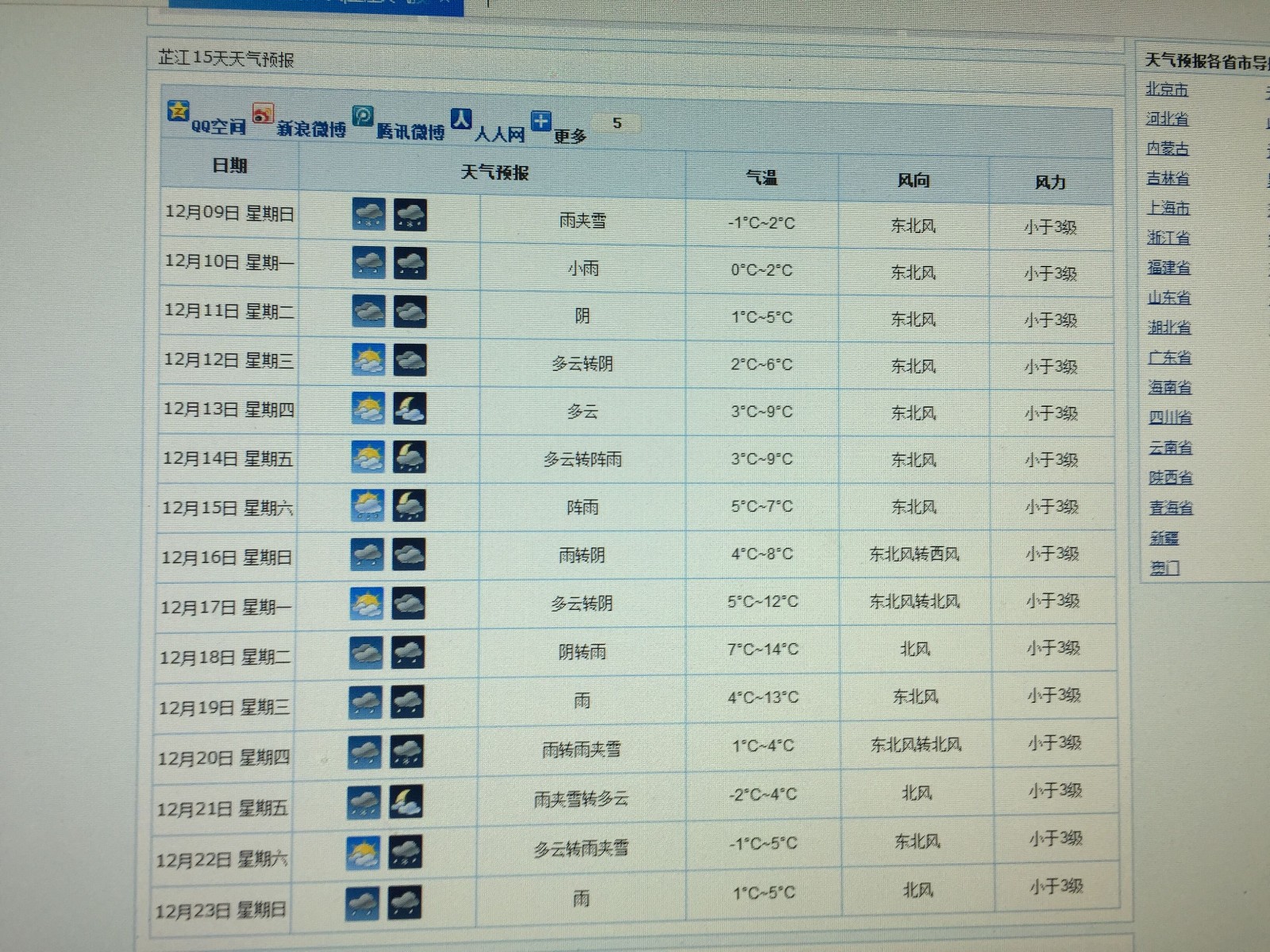Share to 腾讯微博 via its icon
This screenshot has width=1270, height=952.
(363, 116)
